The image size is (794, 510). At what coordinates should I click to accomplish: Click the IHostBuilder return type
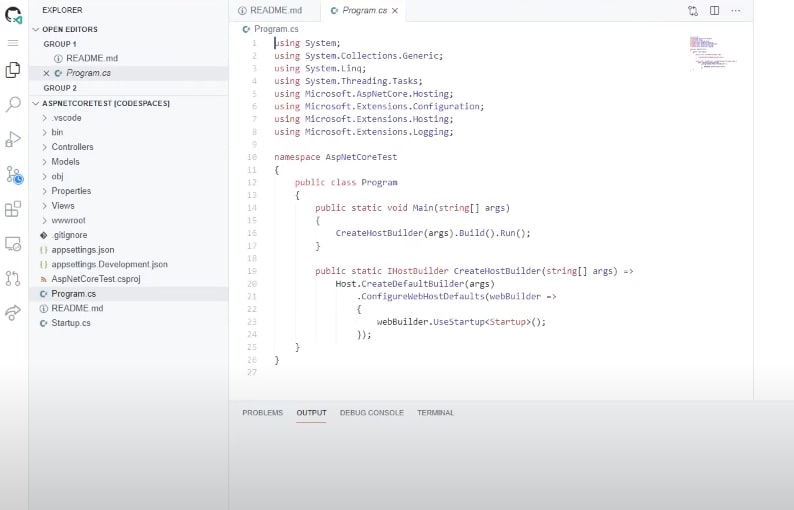pos(418,271)
